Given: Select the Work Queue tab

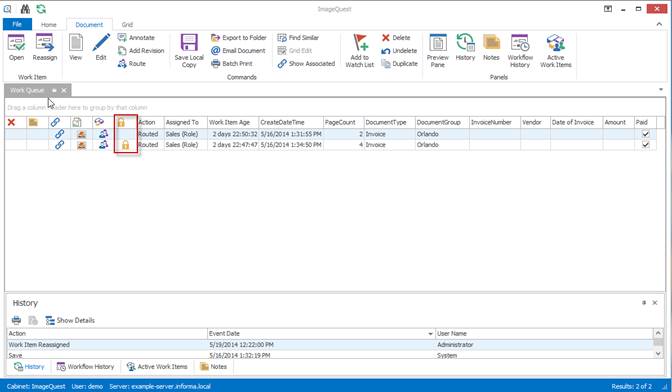Looking at the screenshot, I should (x=27, y=90).
